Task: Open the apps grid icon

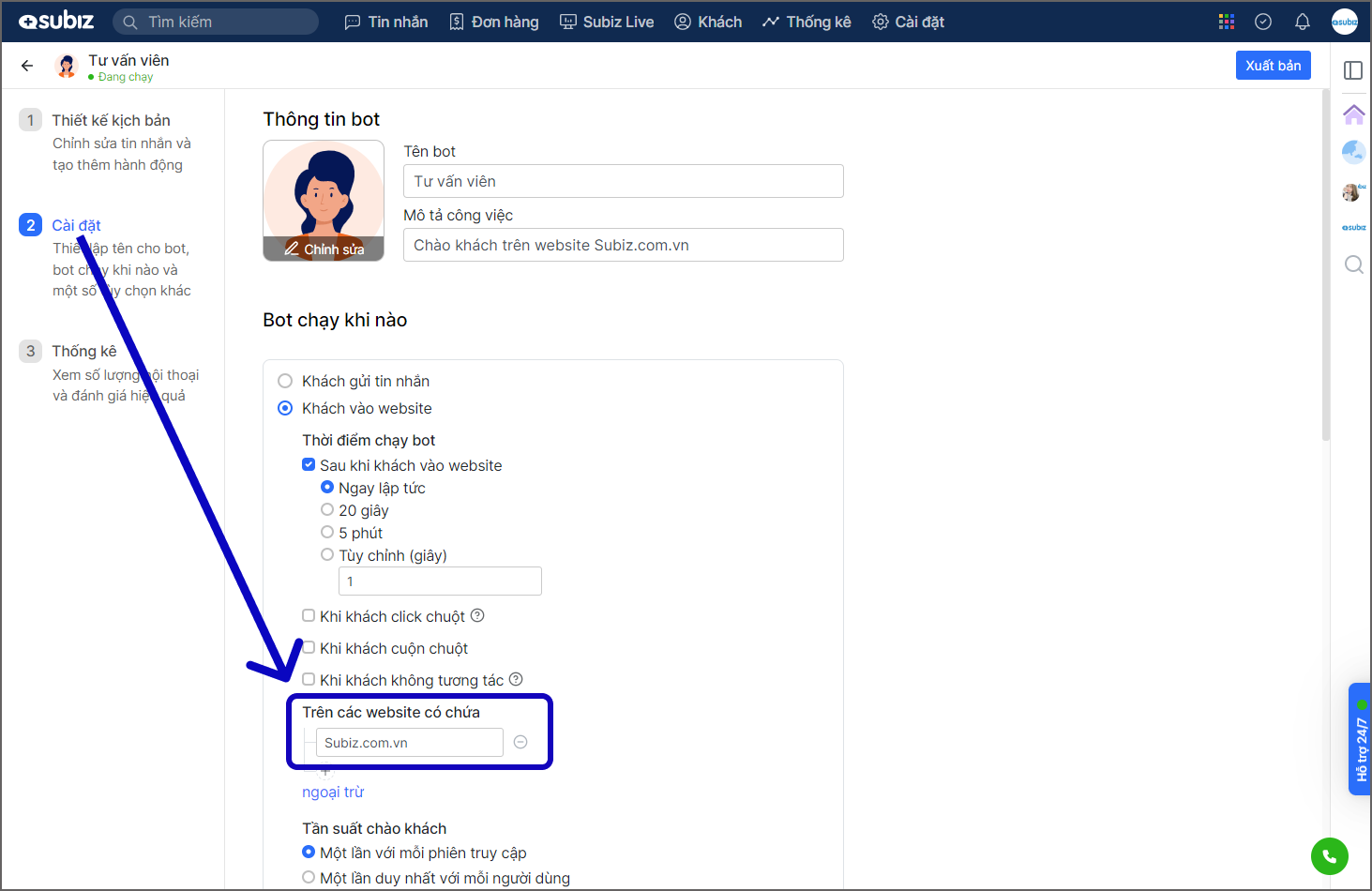Action: [x=1226, y=22]
